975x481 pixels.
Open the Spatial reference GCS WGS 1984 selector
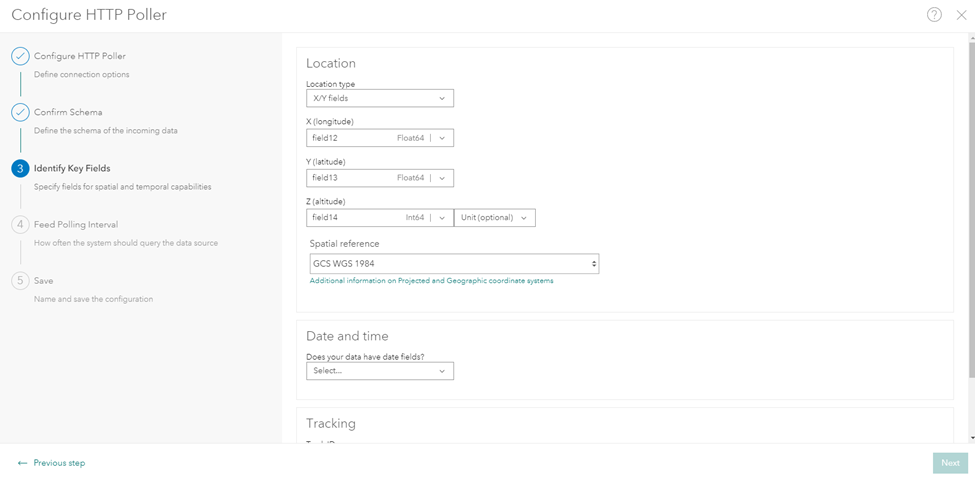[x=454, y=264]
